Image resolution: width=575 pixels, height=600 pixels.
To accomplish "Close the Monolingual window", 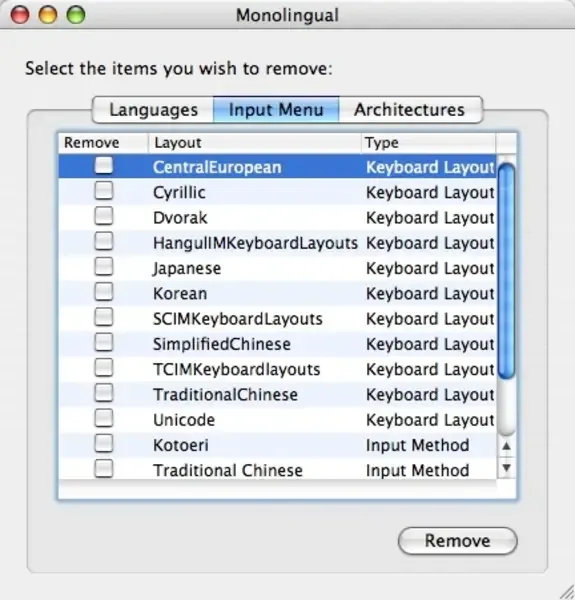I will click(20, 15).
